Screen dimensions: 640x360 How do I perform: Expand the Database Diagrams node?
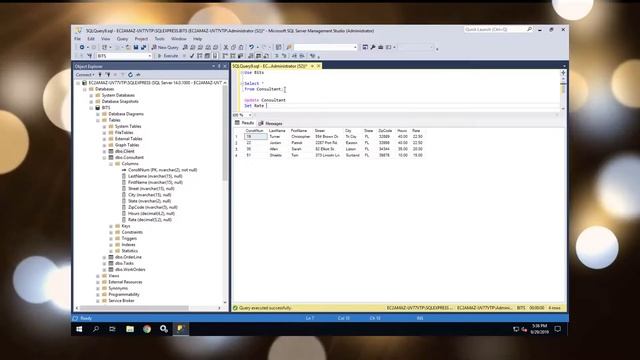(x=98, y=114)
